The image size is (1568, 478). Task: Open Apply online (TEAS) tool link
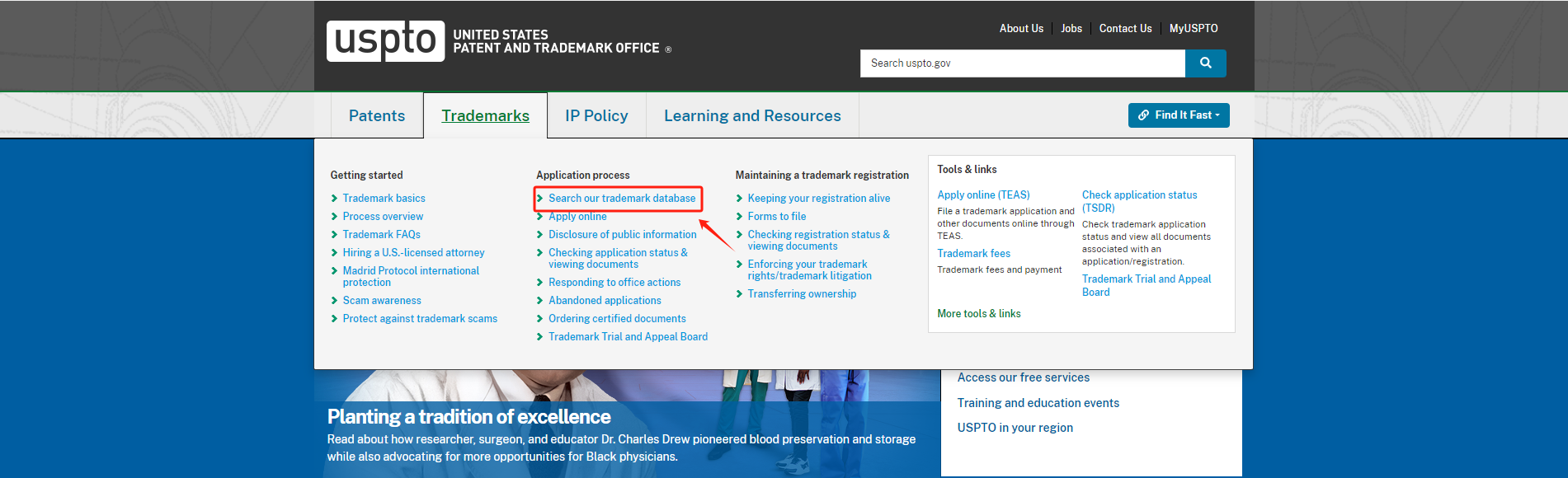point(983,195)
